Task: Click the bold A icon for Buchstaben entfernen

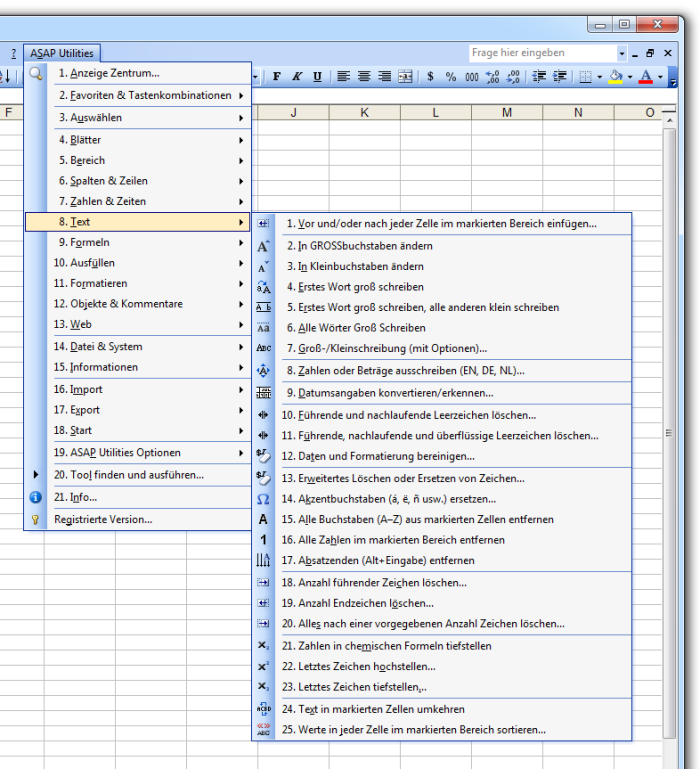Action: click(x=263, y=519)
